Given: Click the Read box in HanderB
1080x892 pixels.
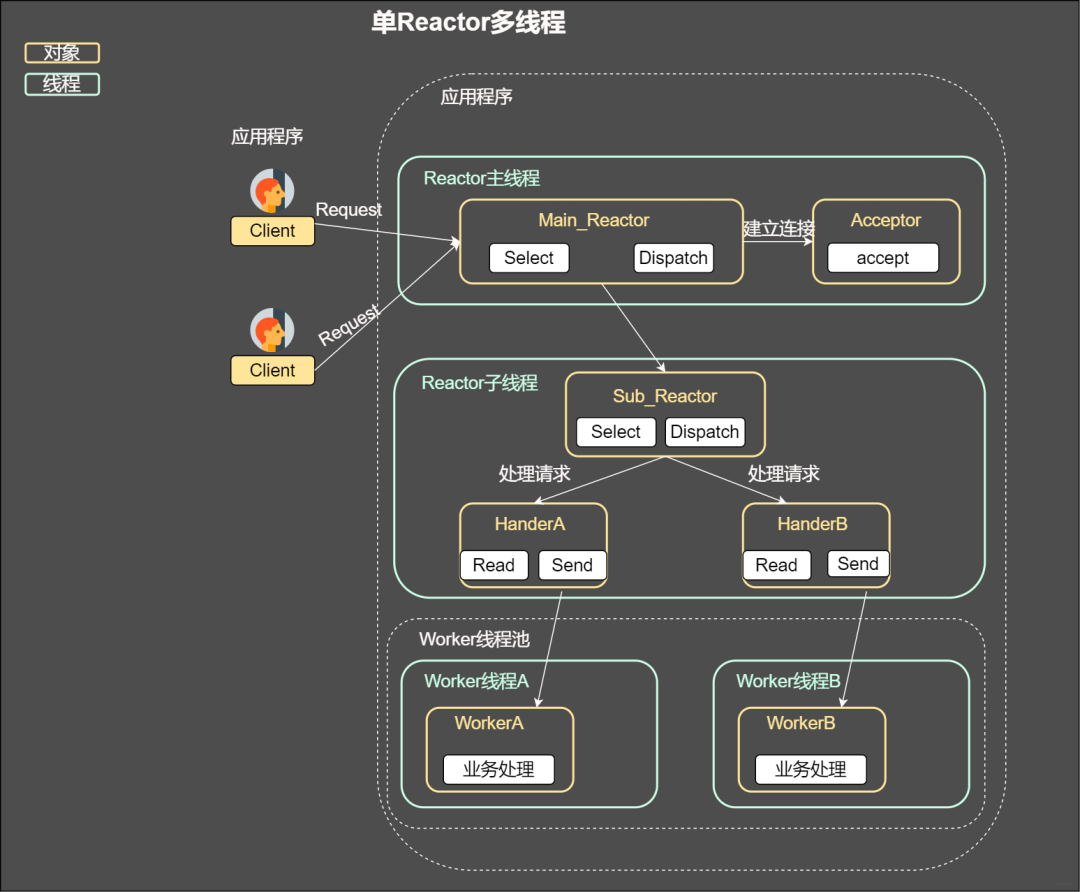Looking at the screenshot, I should 777,565.
